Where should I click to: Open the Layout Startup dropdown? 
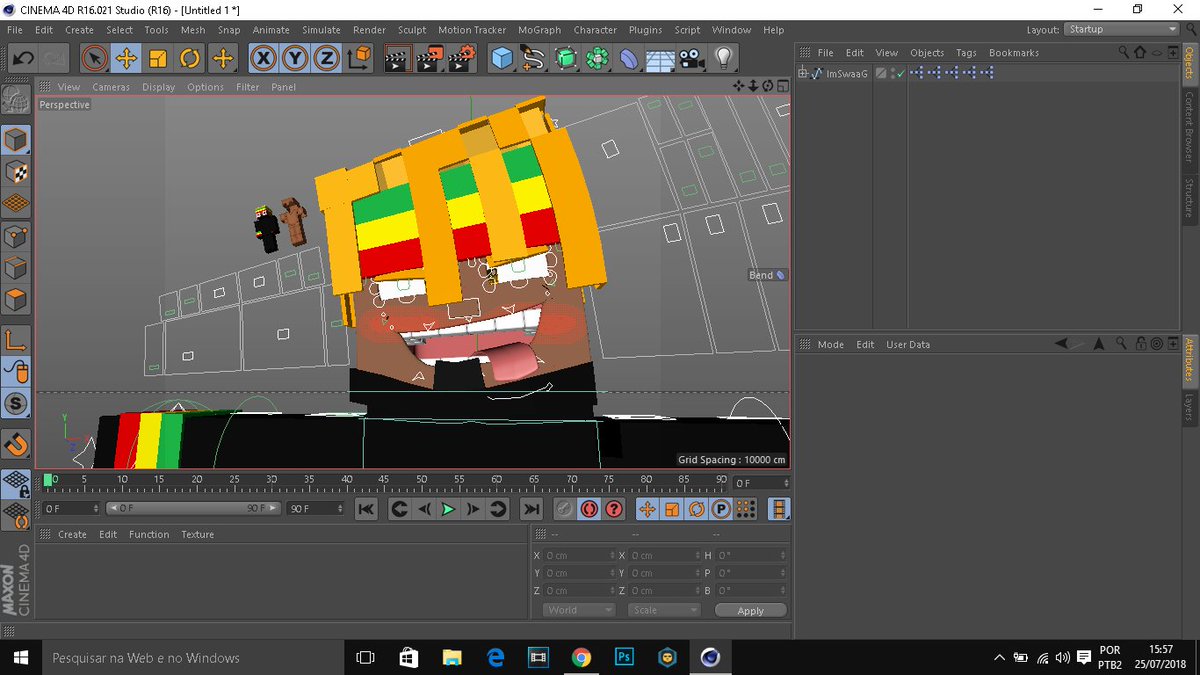tap(1122, 29)
